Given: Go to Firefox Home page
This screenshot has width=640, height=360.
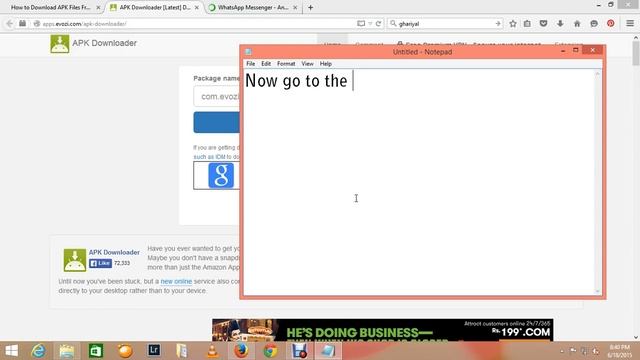Looking at the screenshot, I should [577, 24].
